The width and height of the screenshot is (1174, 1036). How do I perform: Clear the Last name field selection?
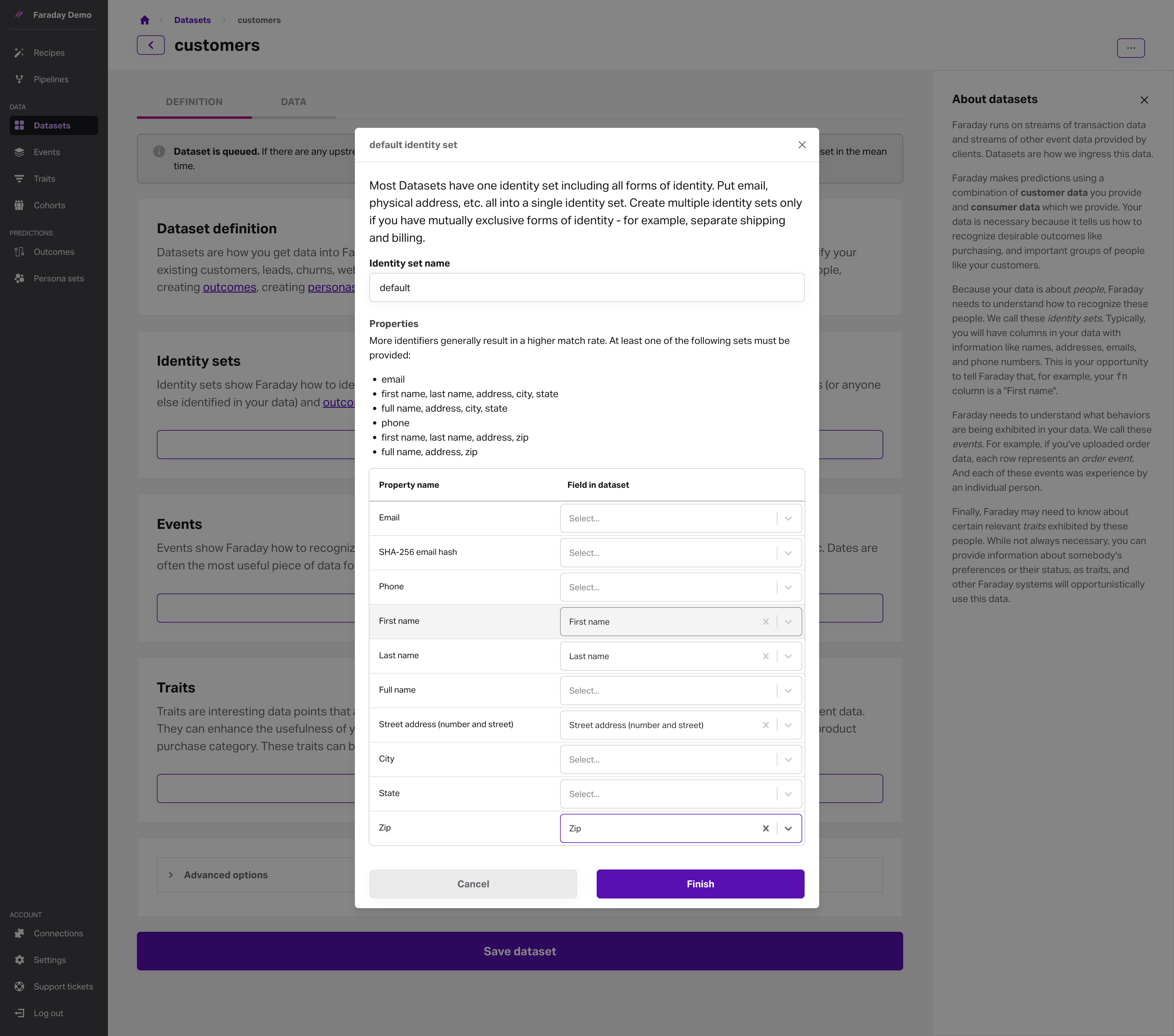766,656
